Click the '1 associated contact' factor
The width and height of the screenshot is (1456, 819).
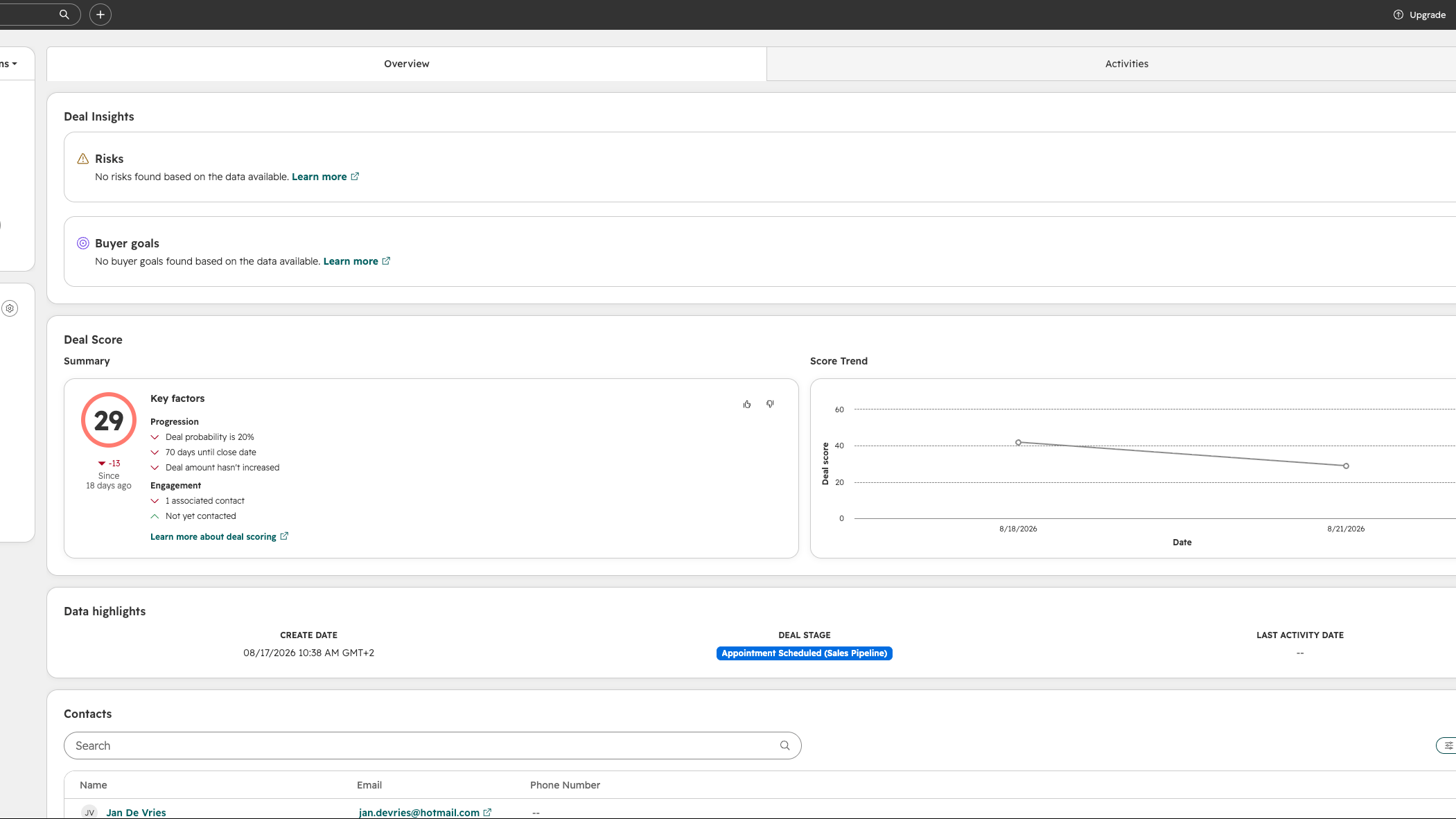pos(205,501)
